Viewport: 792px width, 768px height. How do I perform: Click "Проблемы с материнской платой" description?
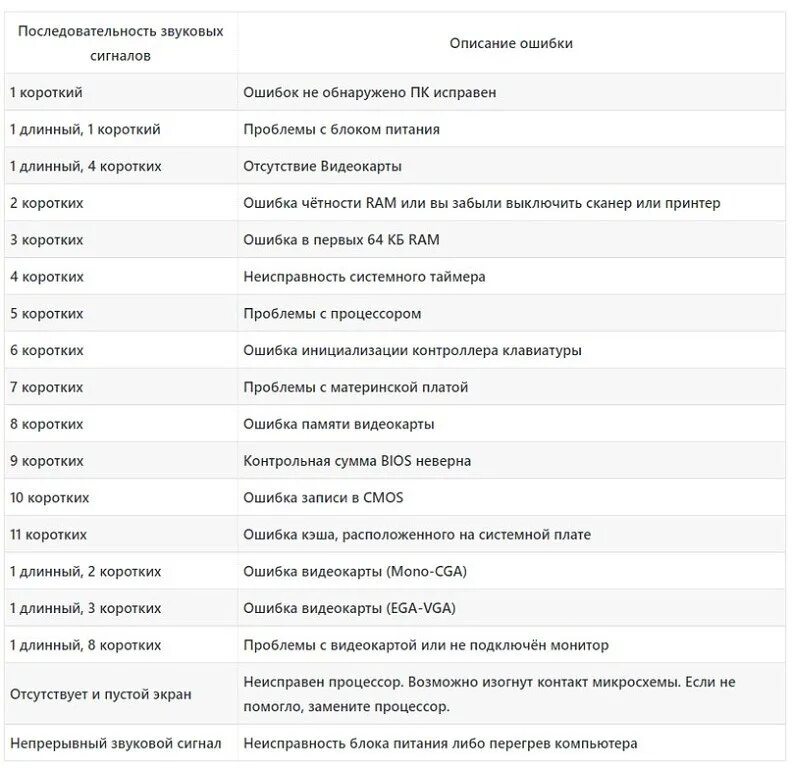(355, 387)
